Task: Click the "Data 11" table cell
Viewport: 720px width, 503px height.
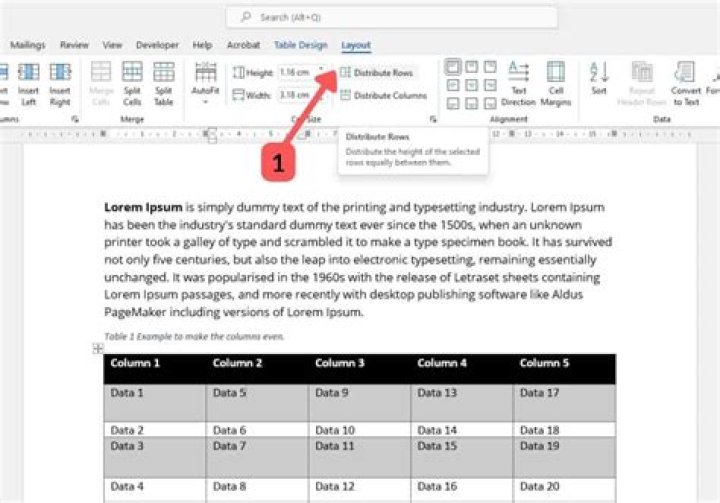Action: (360, 458)
